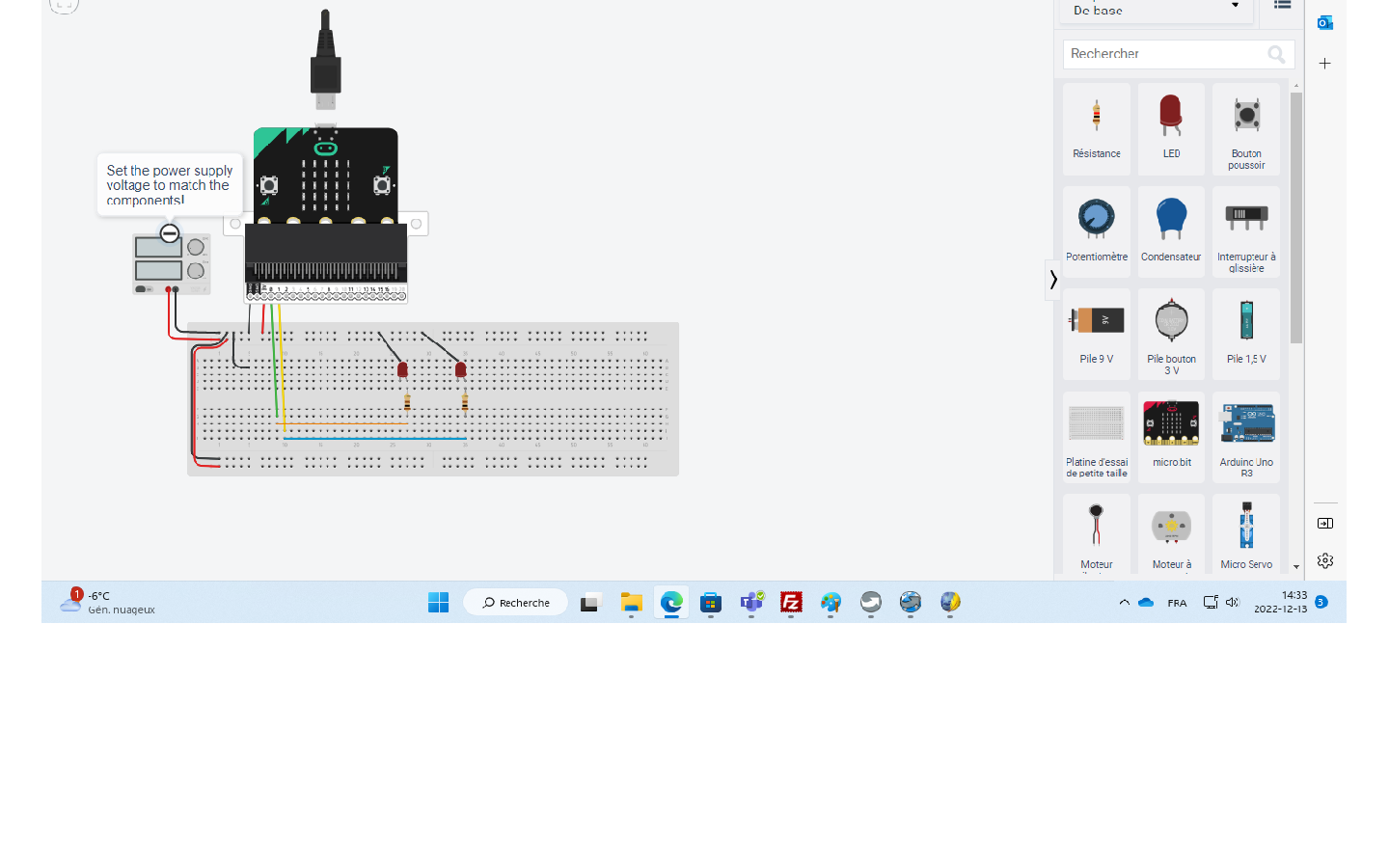
Task: Select the LED component in the panel
Action: click(1171, 128)
